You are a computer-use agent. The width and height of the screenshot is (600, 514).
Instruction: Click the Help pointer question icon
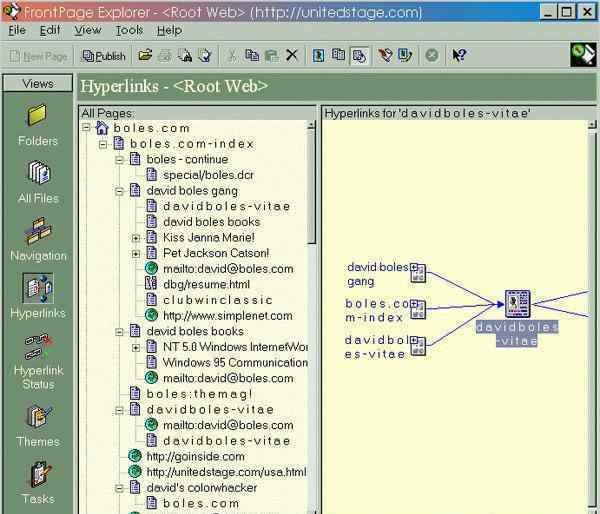[x=459, y=56]
